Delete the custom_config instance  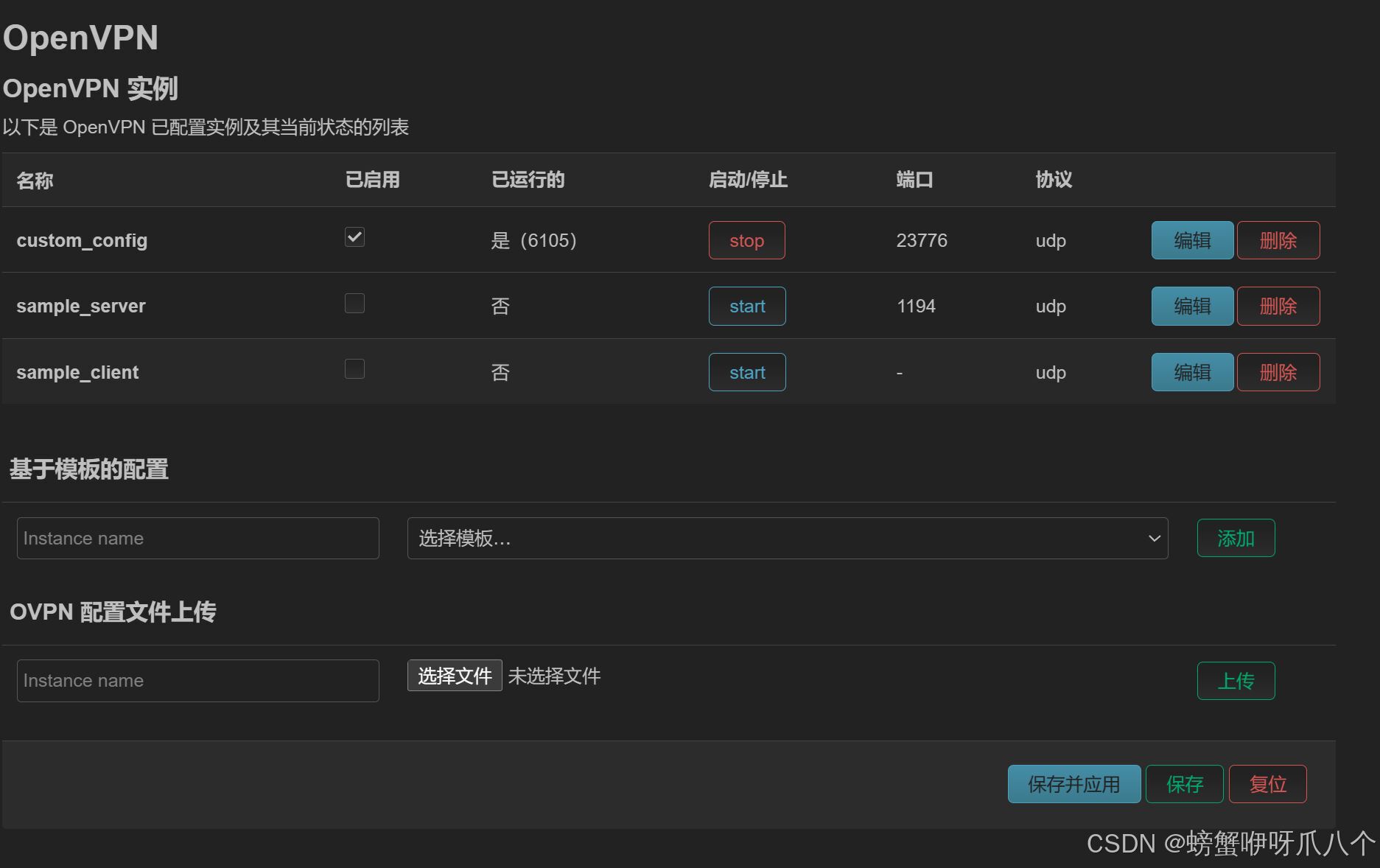[x=1278, y=240]
